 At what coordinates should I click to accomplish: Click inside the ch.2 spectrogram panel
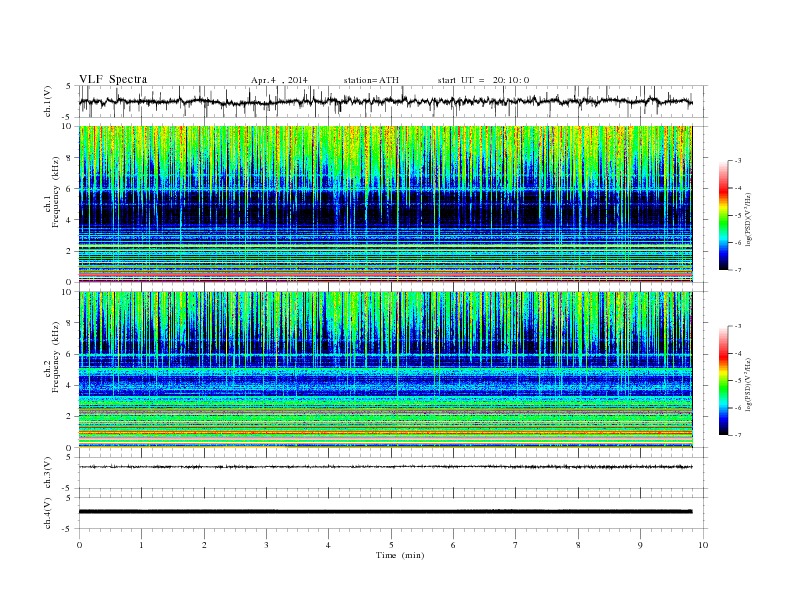coord(385,370)
